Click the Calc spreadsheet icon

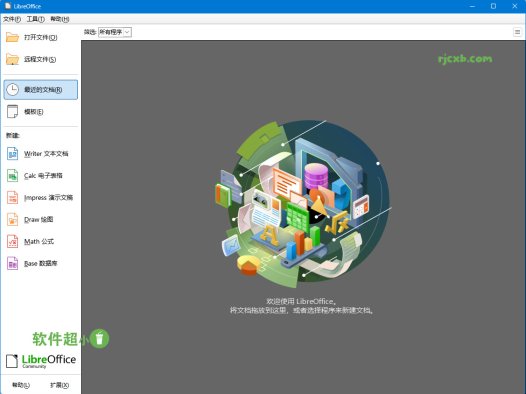12,176
